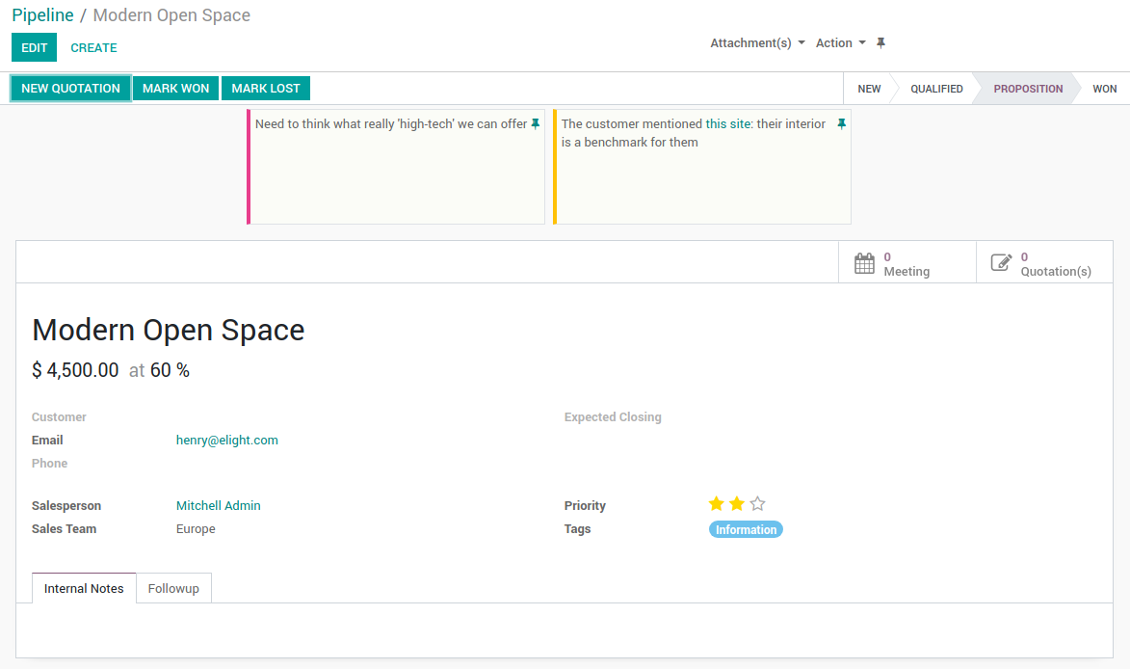Image resolution: width=1130 pixels, height=669 pixels.
Task: Move stage to Qualified
Action: (x=936, y=89)
